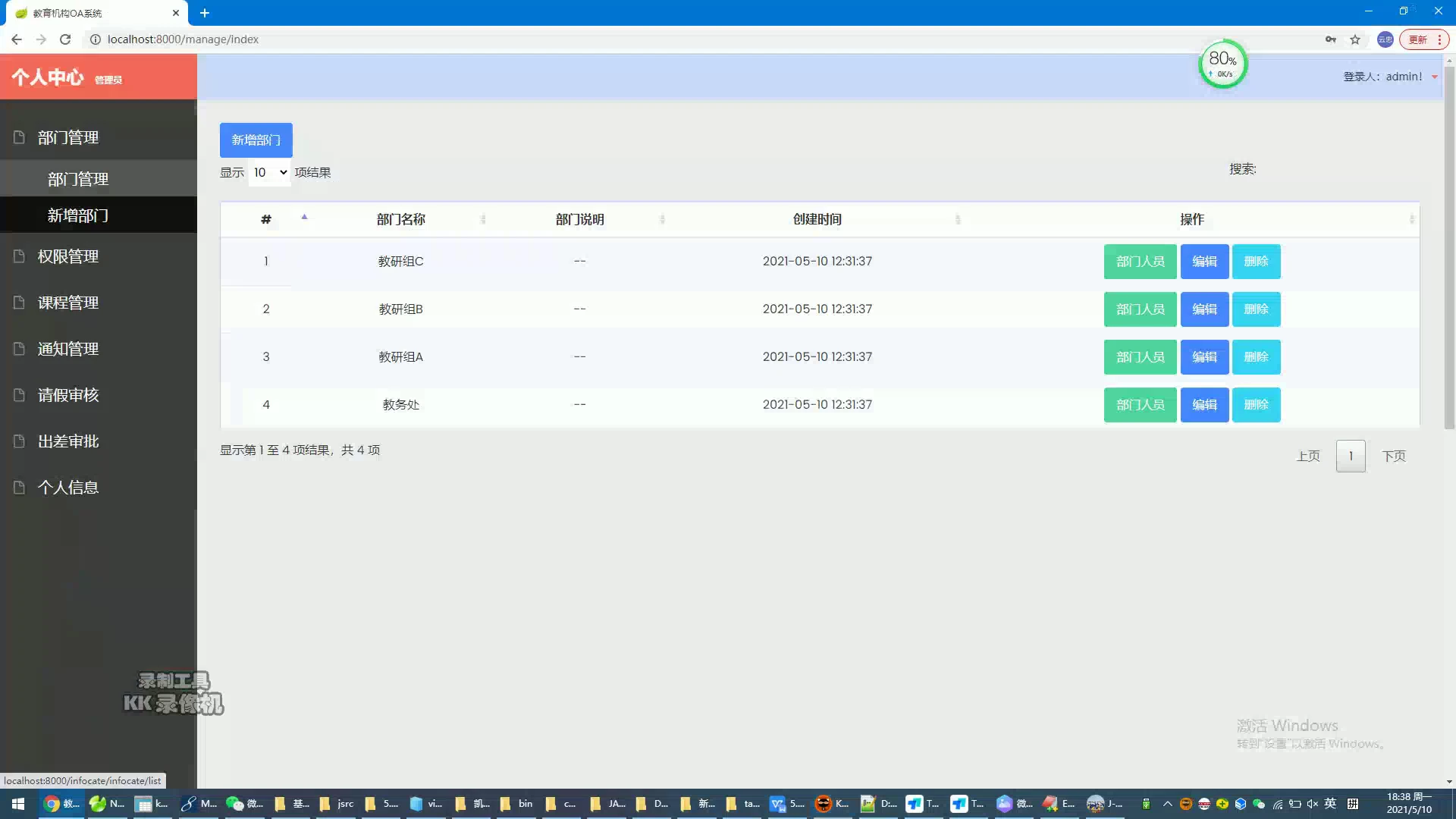Screen dimensions: 1456x819
Task: Open 通知管理 via its sidebar icon
Action: tap(19, 349)
